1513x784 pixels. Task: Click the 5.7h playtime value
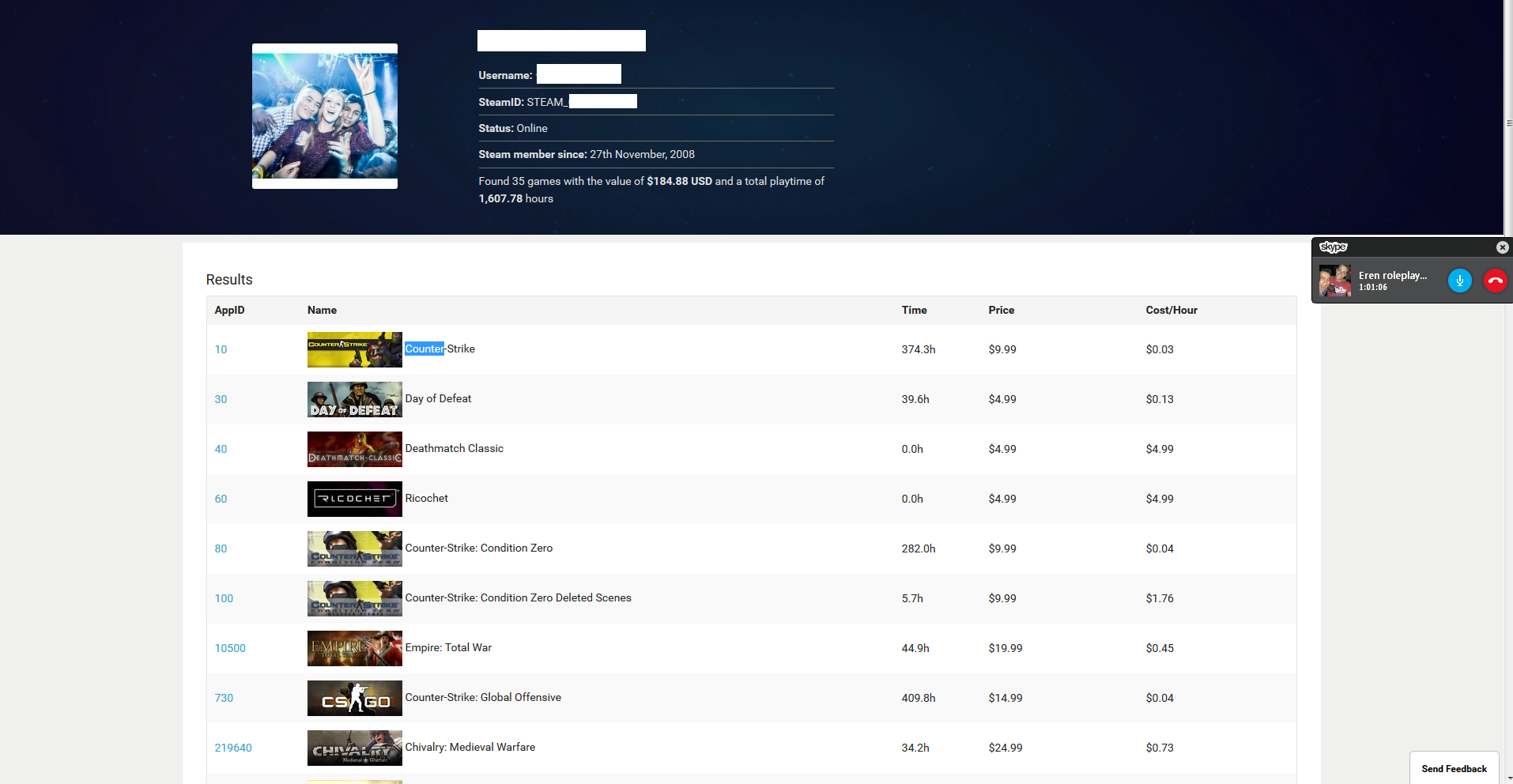click(912, 598)
